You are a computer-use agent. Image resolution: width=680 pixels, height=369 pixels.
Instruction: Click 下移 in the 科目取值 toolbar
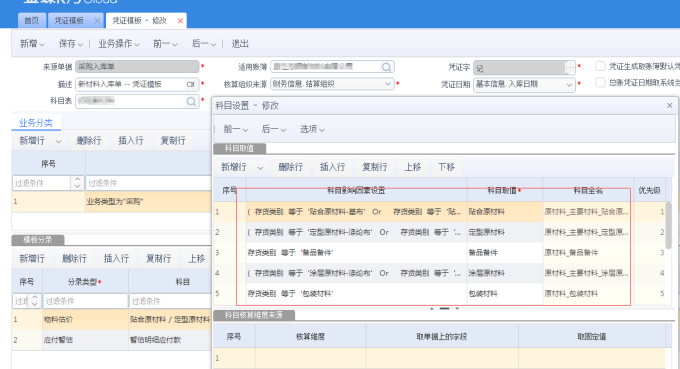point(446,167)
